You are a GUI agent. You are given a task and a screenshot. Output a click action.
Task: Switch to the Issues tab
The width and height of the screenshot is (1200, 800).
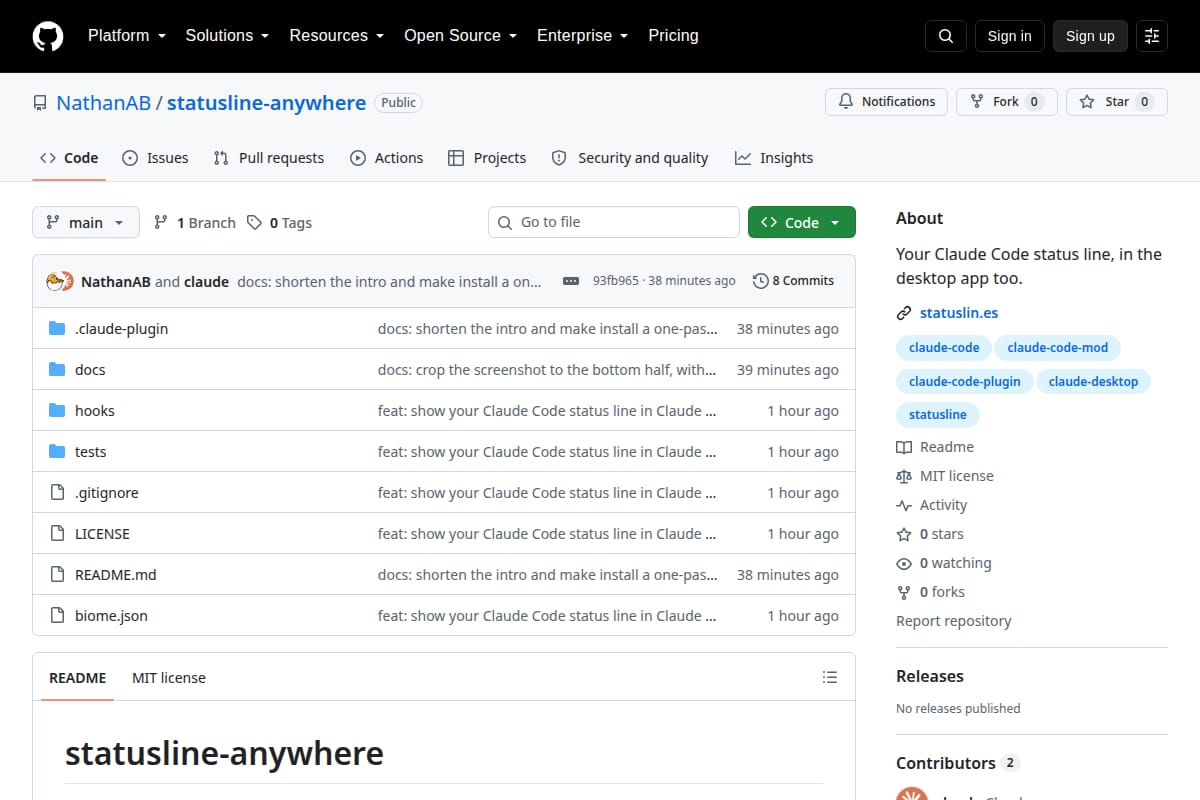(155, 158)
